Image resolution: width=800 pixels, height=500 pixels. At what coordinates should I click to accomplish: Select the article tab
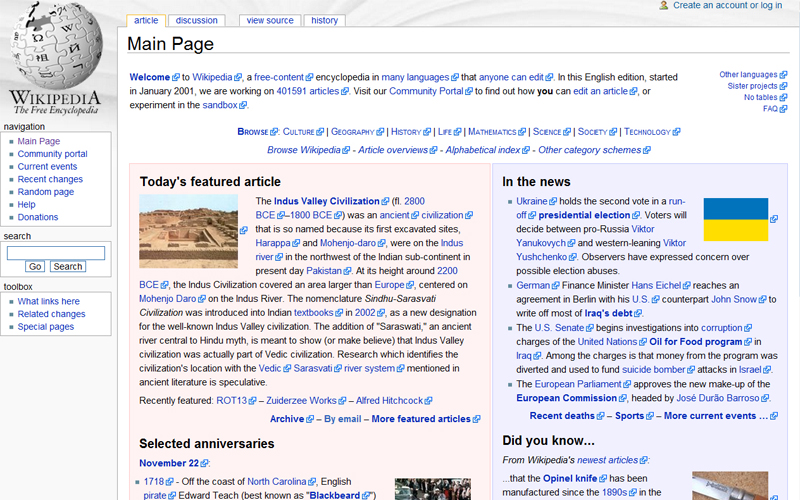pos(146,20)
